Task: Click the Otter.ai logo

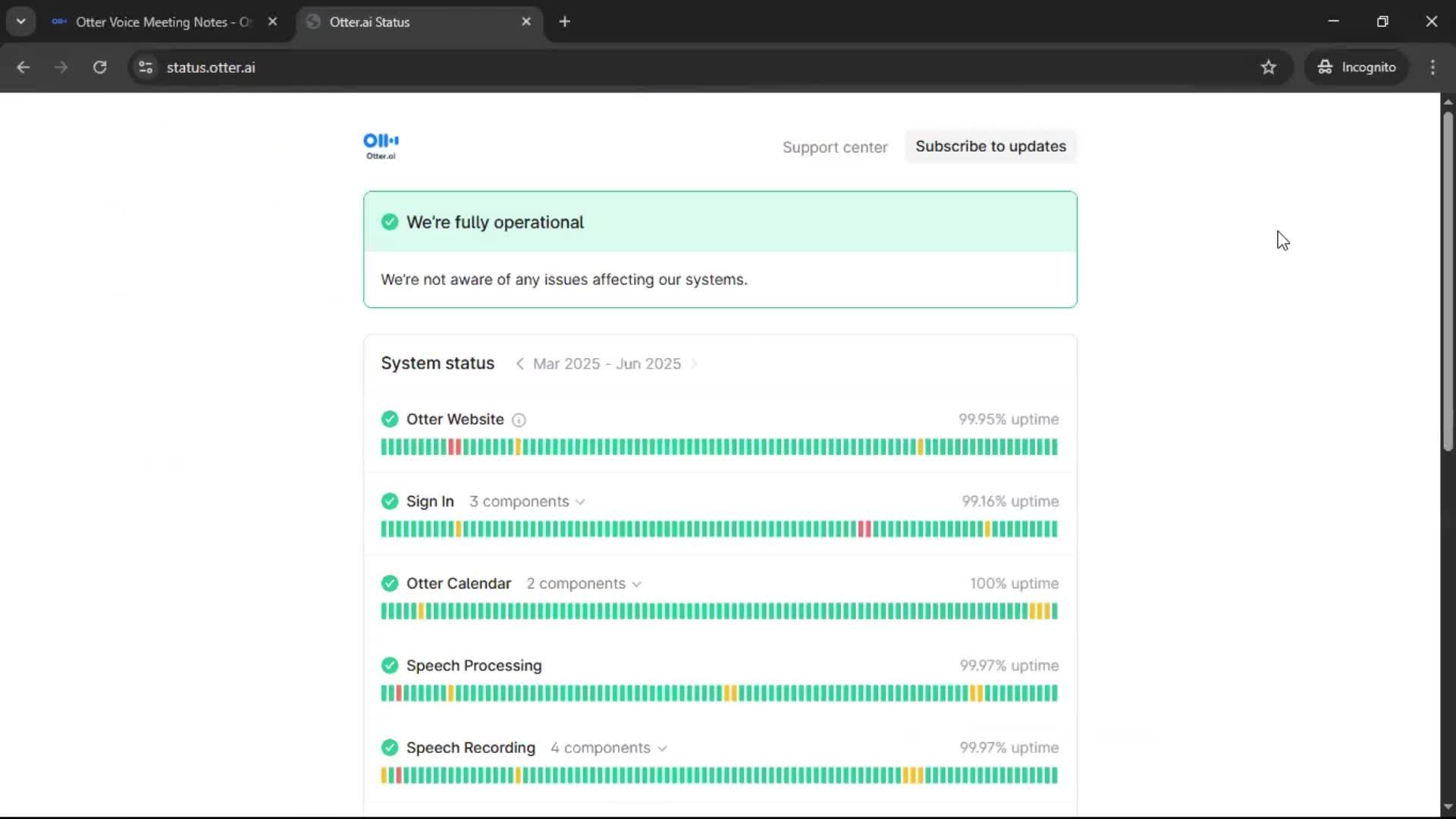Action: (381, 146)
